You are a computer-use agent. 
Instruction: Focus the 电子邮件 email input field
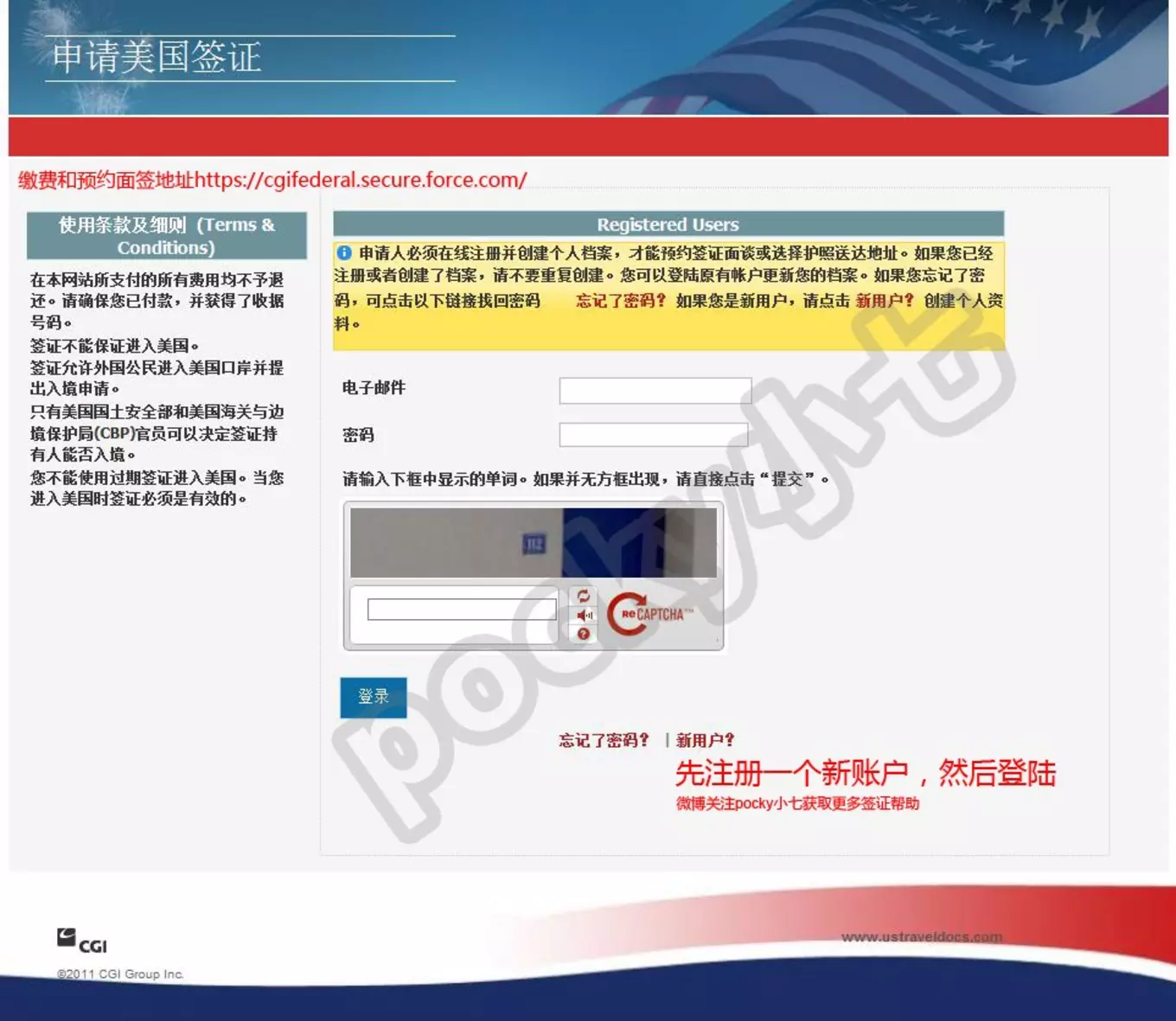tap(655, 391)
